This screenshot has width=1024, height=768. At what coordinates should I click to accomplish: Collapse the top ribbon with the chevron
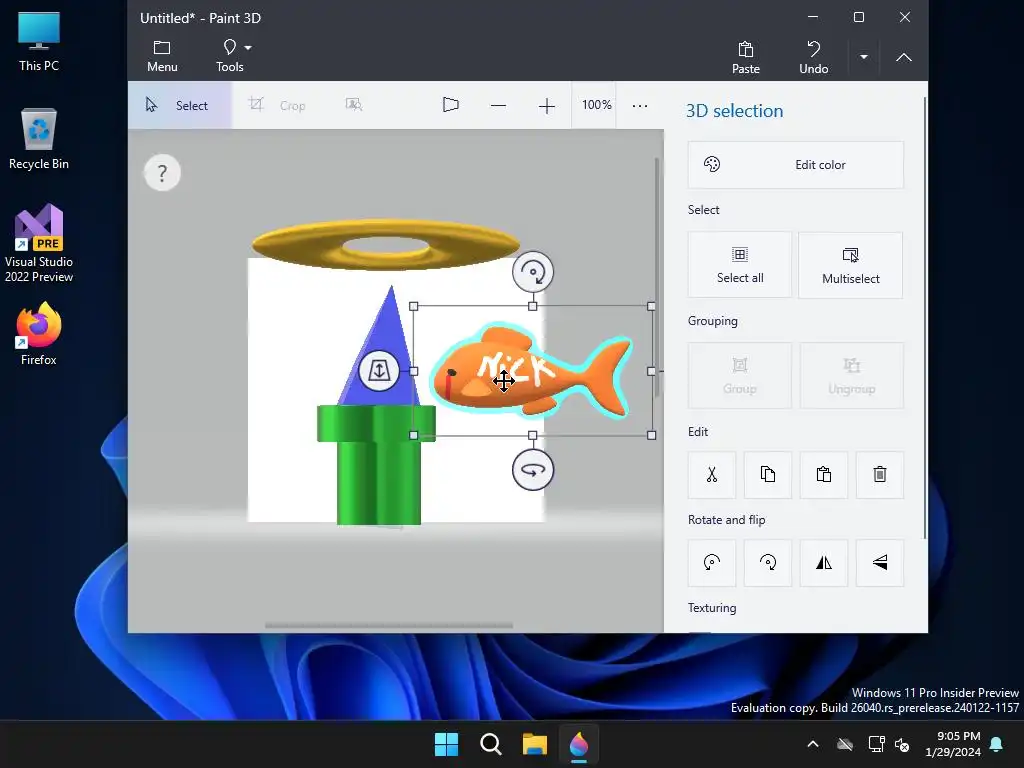(x=904, y=57)
